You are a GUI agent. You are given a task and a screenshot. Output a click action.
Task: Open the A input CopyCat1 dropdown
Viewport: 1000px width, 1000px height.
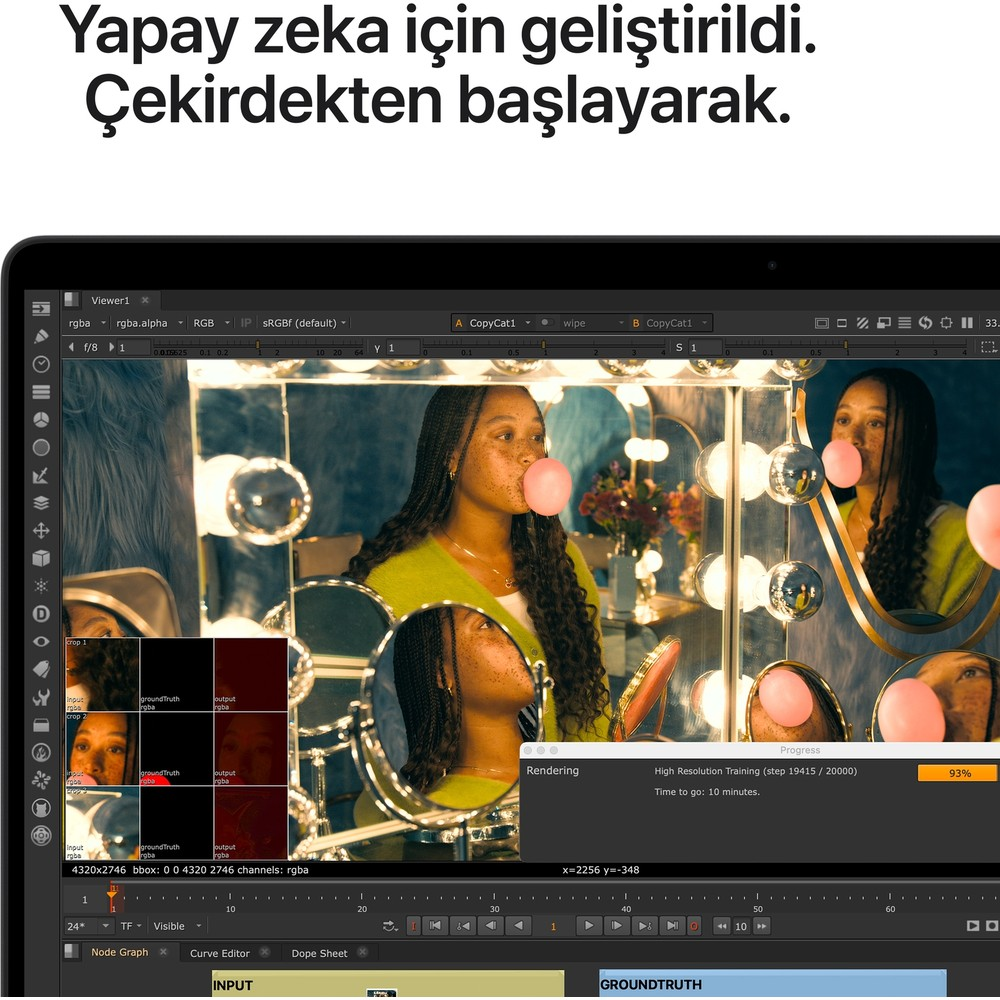click(x=492, y=323)
